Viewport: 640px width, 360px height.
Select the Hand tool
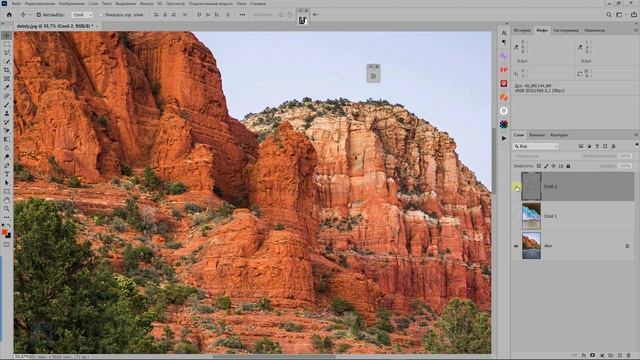[x=7, y=200]
